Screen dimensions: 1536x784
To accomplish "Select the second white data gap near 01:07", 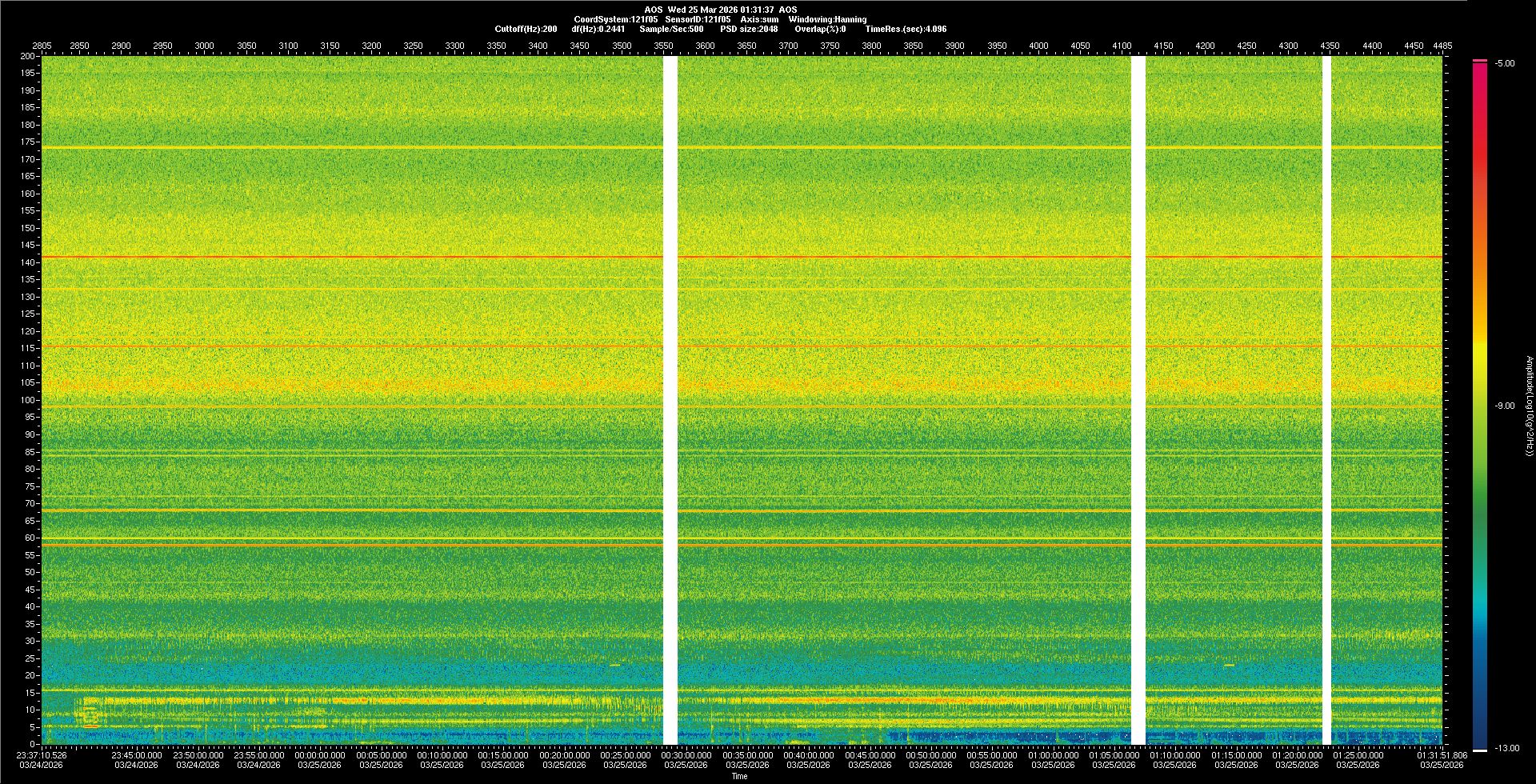I will coord(1138,400).
